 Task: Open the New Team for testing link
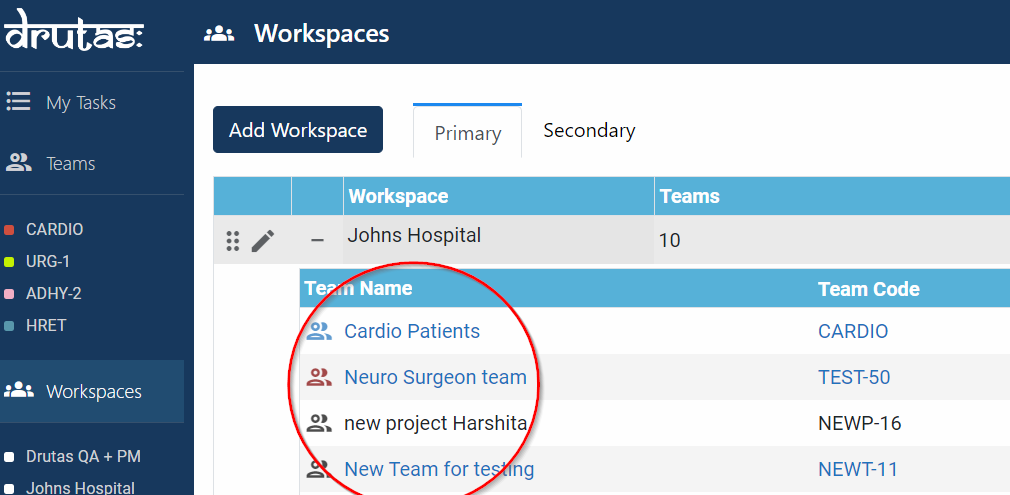[x=439, y=469]
